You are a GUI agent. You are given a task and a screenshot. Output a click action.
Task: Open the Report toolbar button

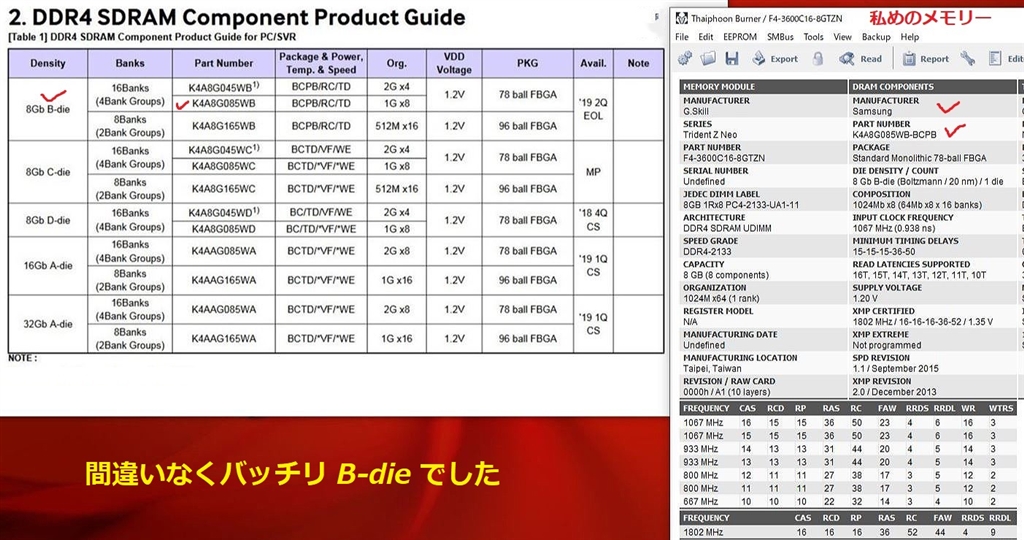[925, 59]
